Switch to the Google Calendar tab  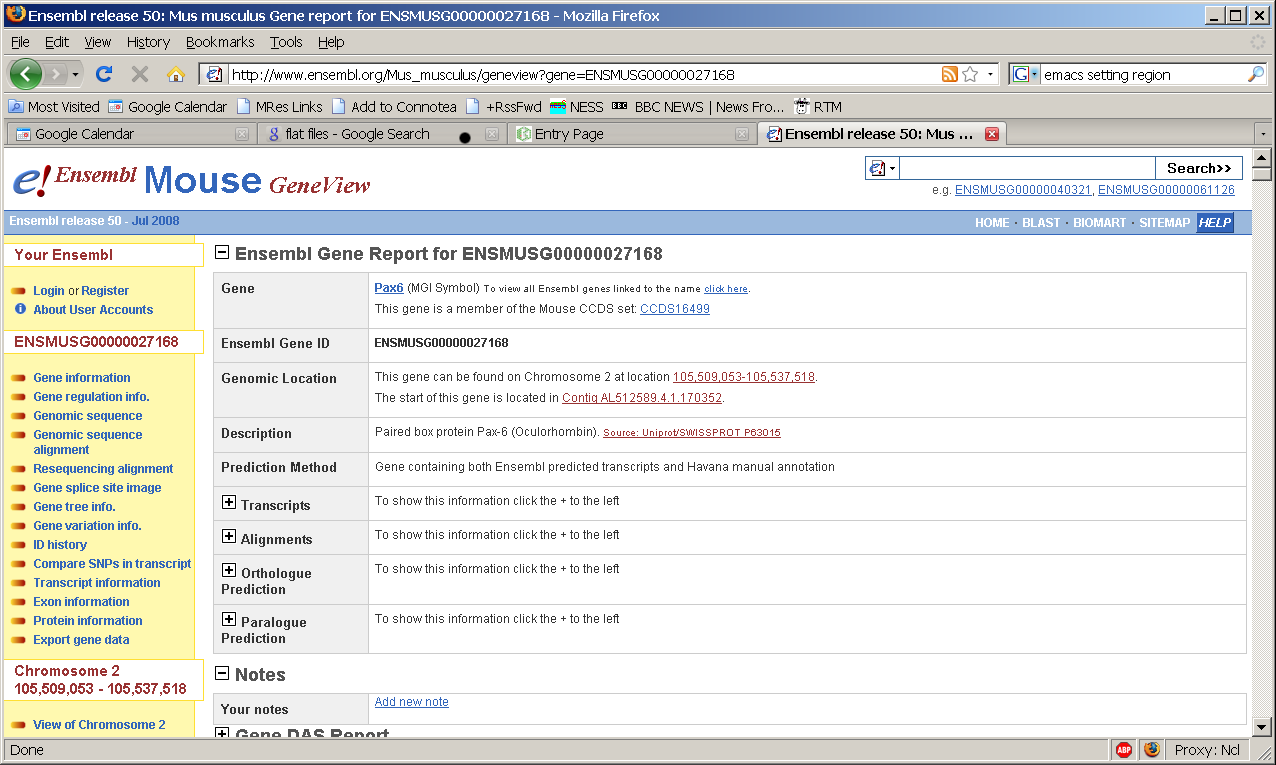pos(85,134)
